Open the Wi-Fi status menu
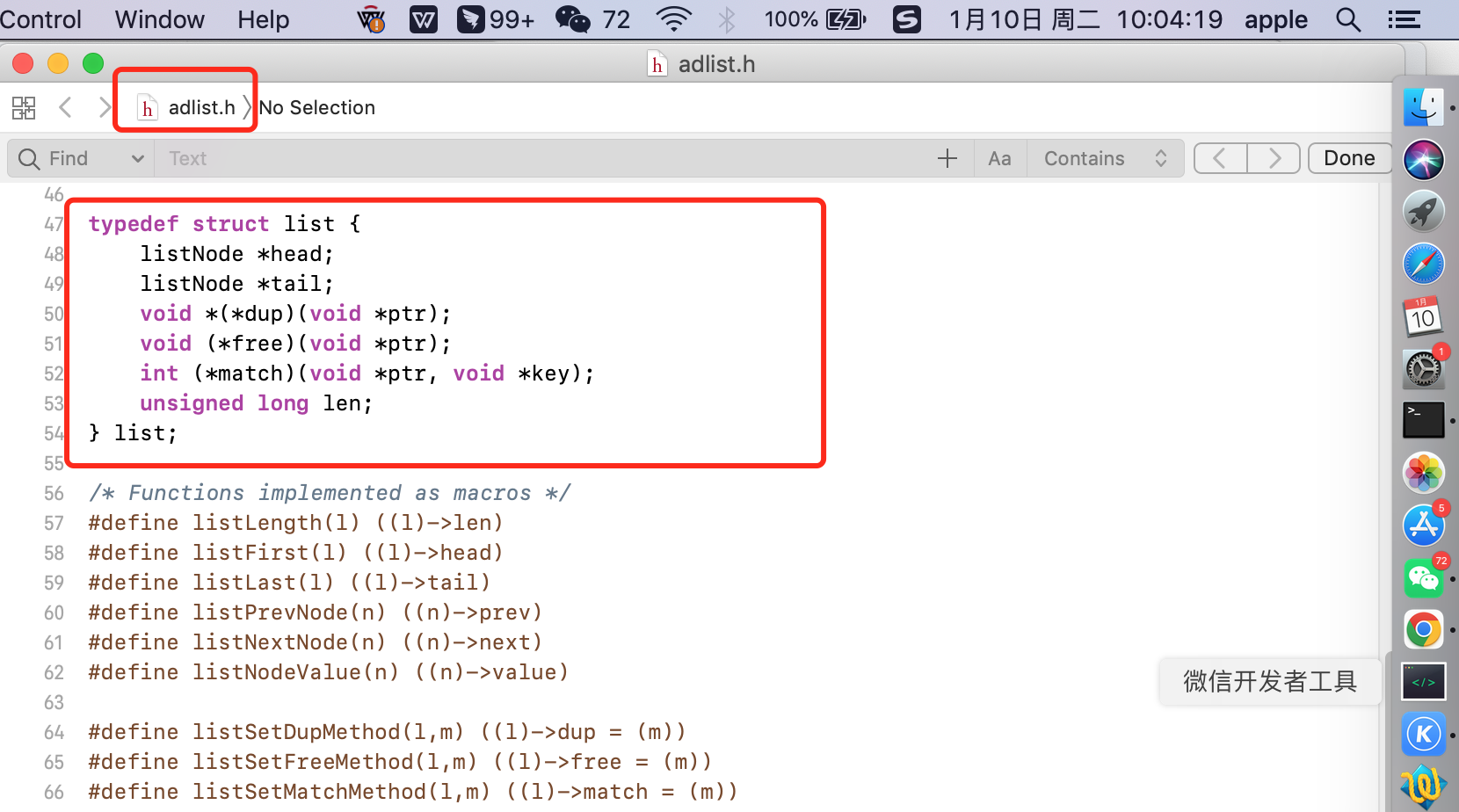 [674, 19]
